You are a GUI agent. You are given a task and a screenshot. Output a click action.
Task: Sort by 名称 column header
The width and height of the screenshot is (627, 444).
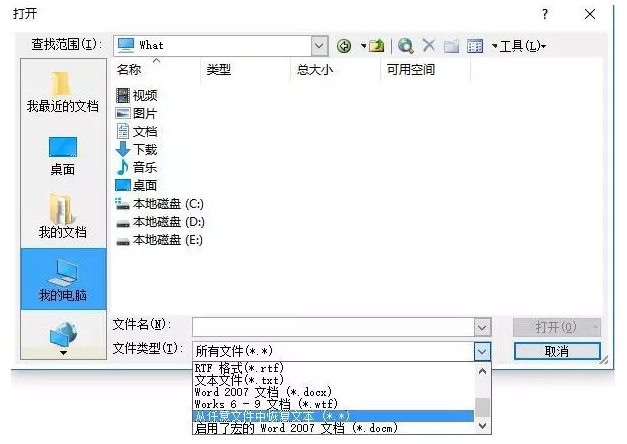(129, 70)
